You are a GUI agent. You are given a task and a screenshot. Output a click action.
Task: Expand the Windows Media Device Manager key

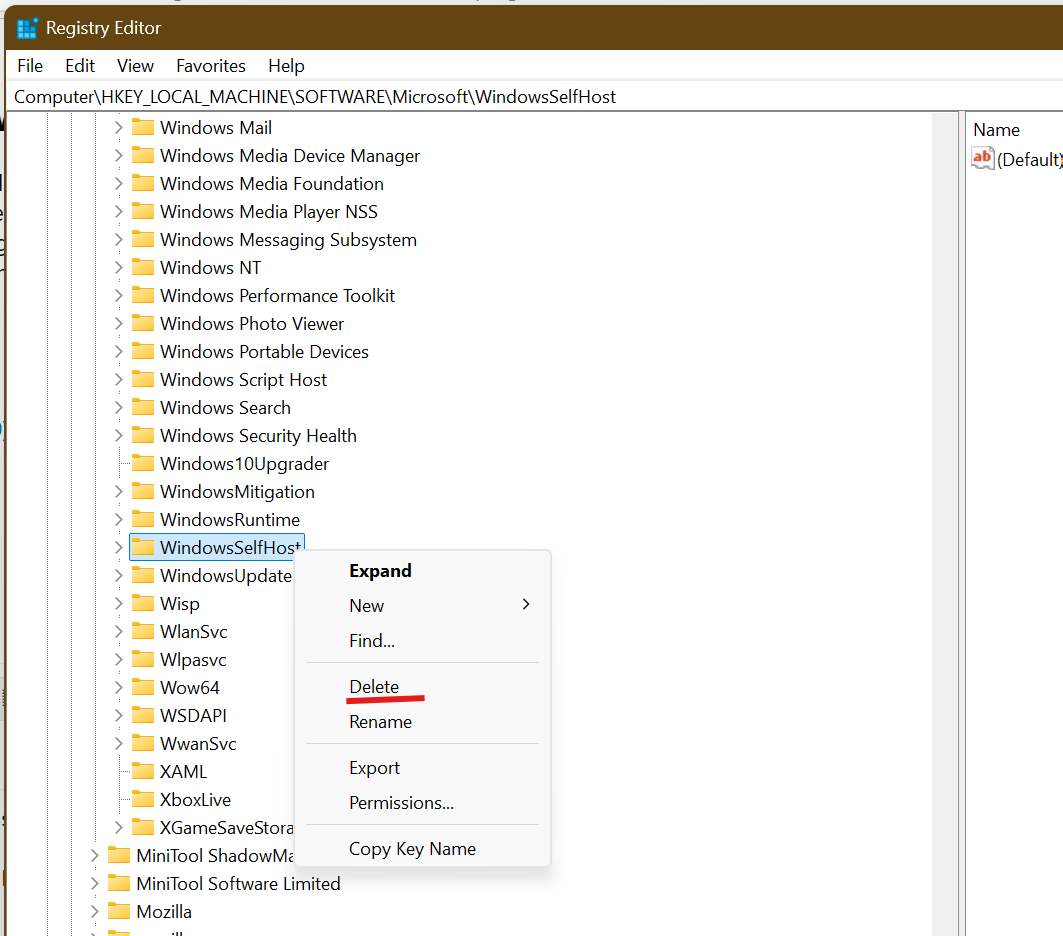pos(119,155)
